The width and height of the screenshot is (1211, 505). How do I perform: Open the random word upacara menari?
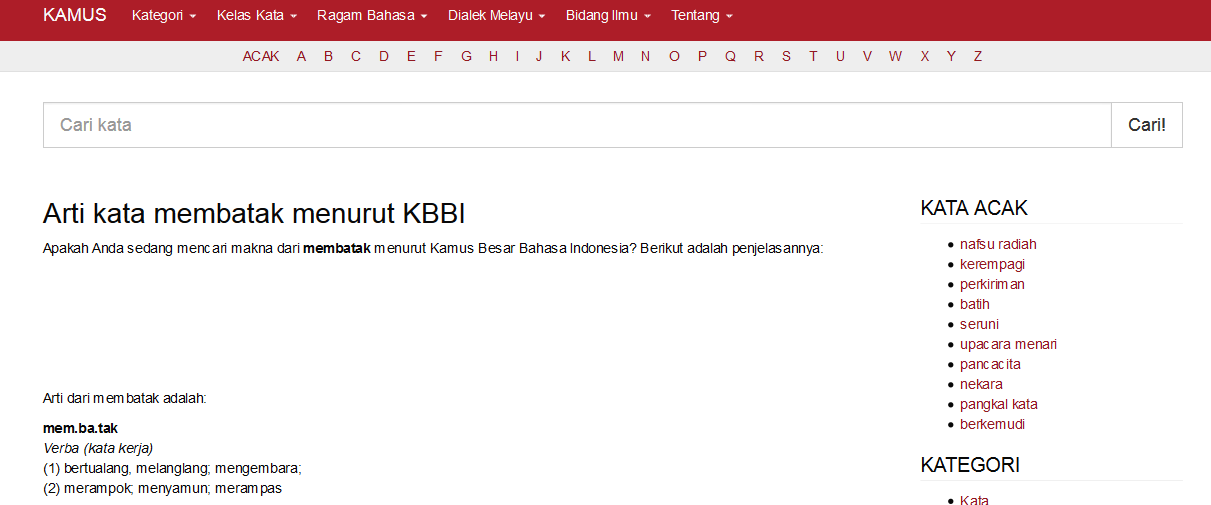point(1008,344)
